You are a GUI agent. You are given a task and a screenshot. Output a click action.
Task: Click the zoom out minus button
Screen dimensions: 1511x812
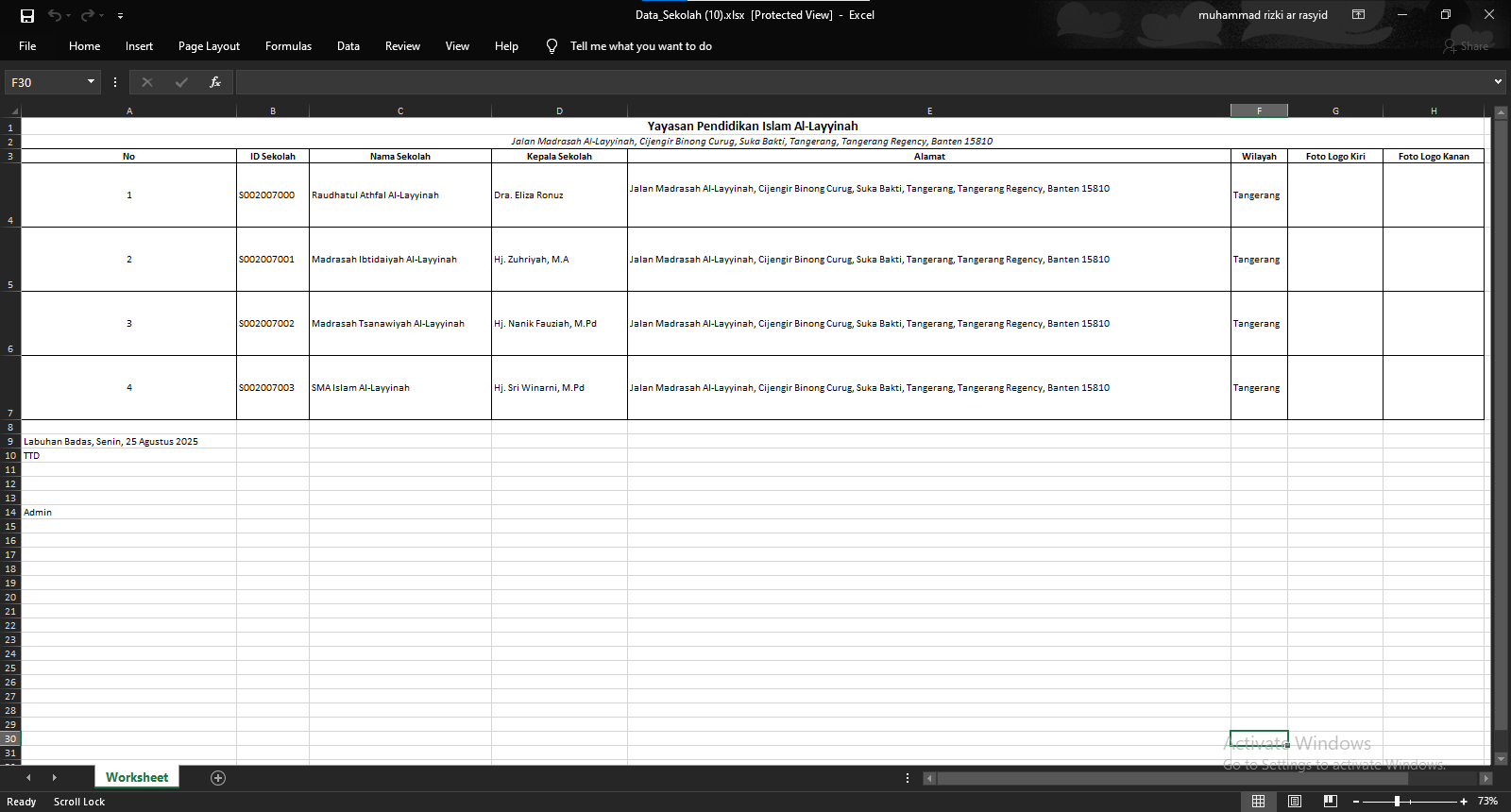[x=1356, y=802]
